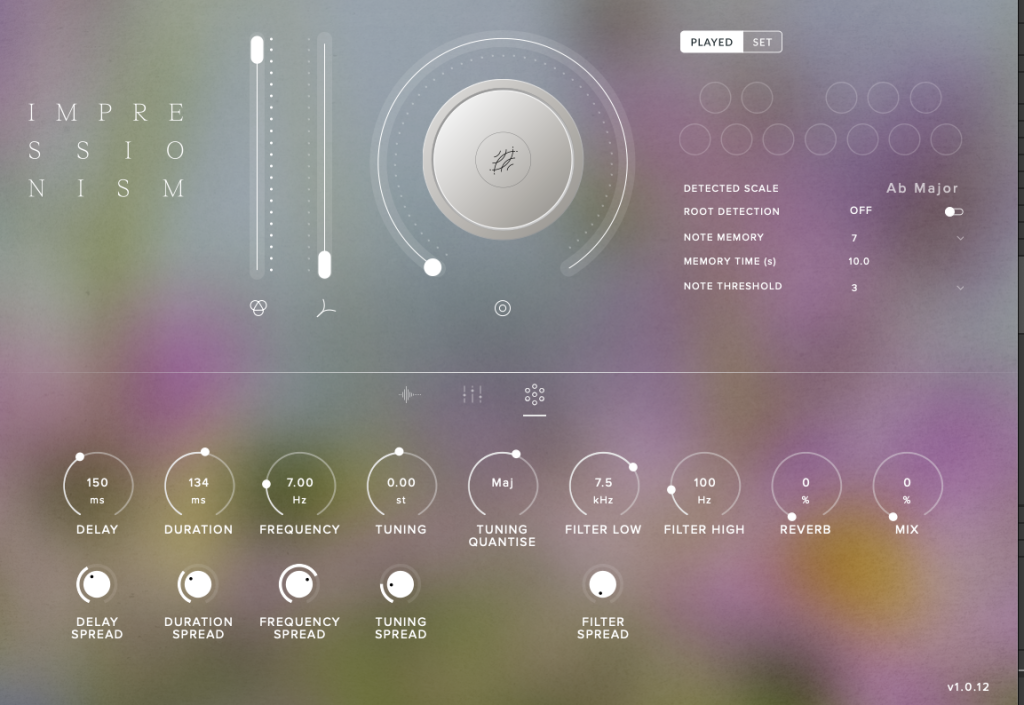Open the Tuning Quantise selector set to Maj
Viewport: 1024px width, 705px height.
[x=502, y=484]
